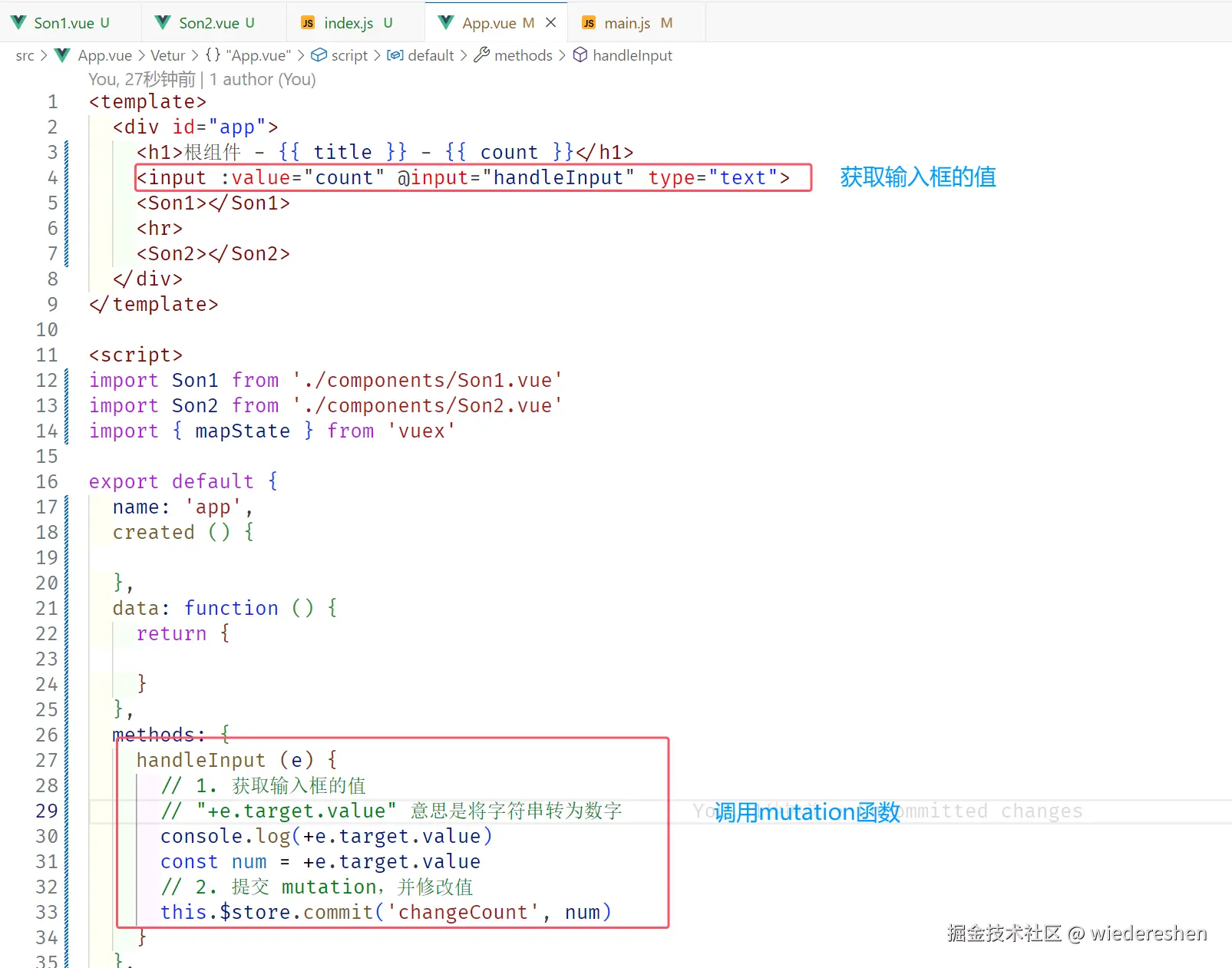Click the <Son1></Son1> tag on line 5
1232x968 pixels.
click(x=213, y=203)
